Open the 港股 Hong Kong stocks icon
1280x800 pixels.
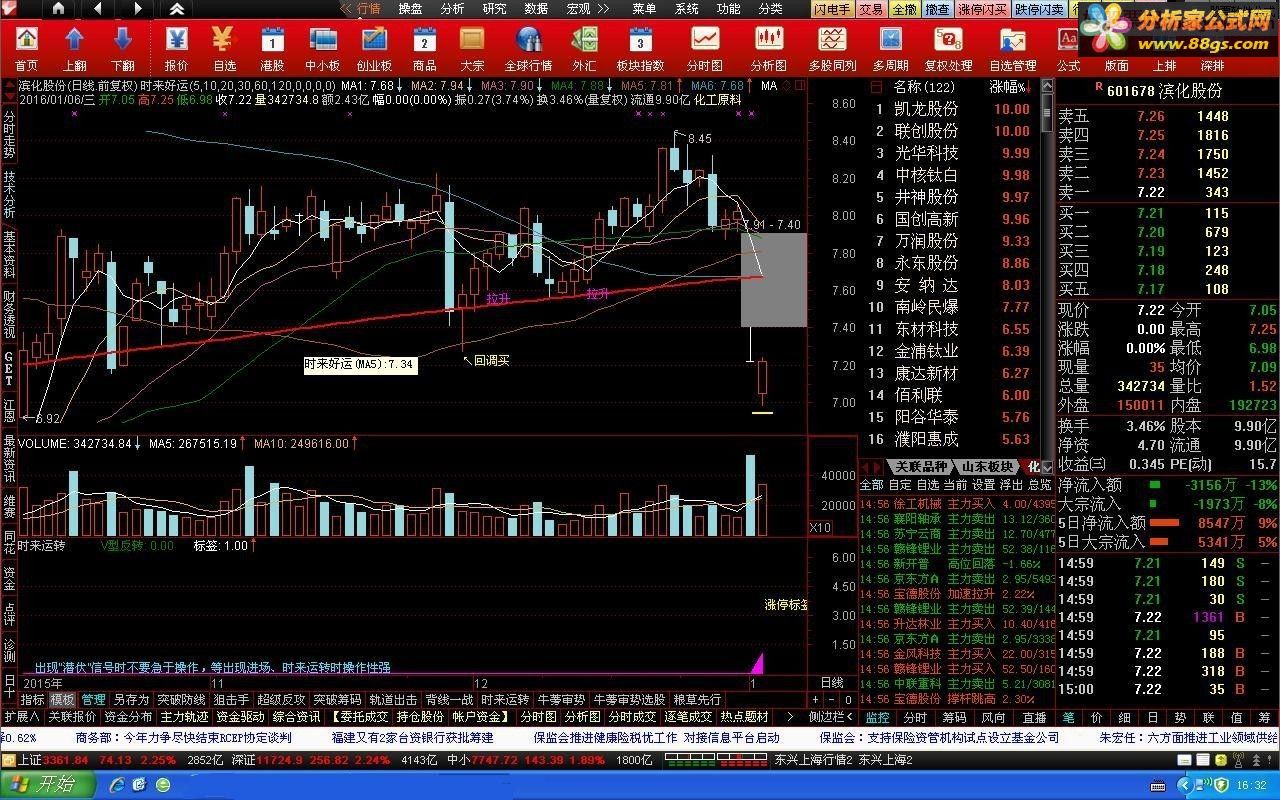click(272, 48)
